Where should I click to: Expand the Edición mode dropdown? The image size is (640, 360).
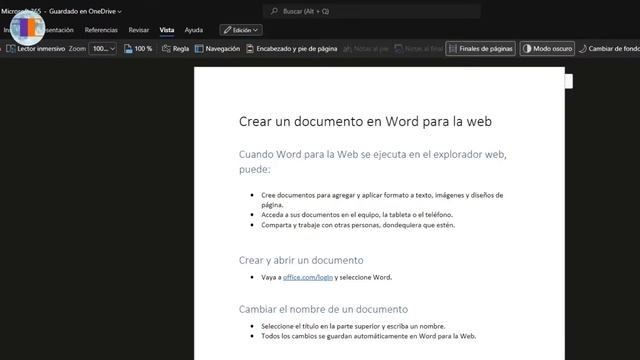[241, 30]
